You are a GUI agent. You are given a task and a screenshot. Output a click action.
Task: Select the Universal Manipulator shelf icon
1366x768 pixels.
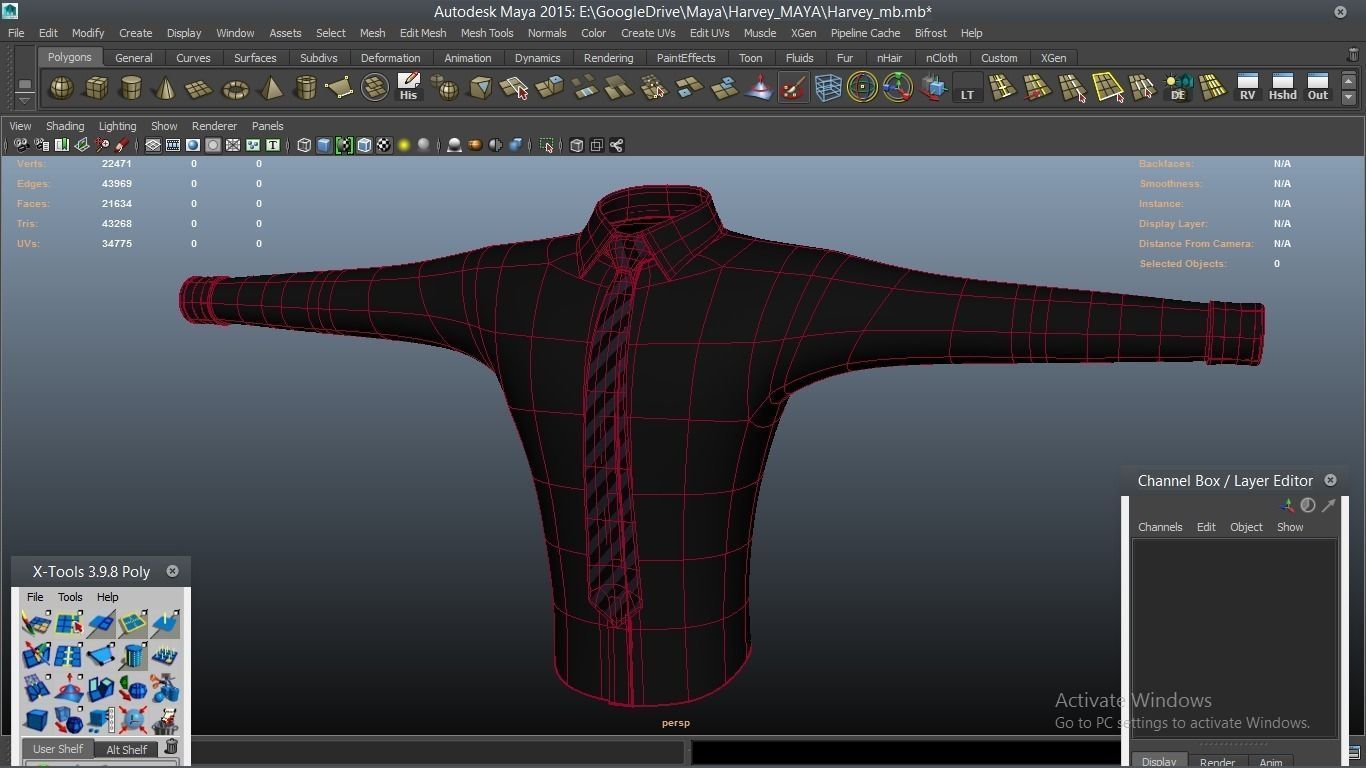(897, 88)
